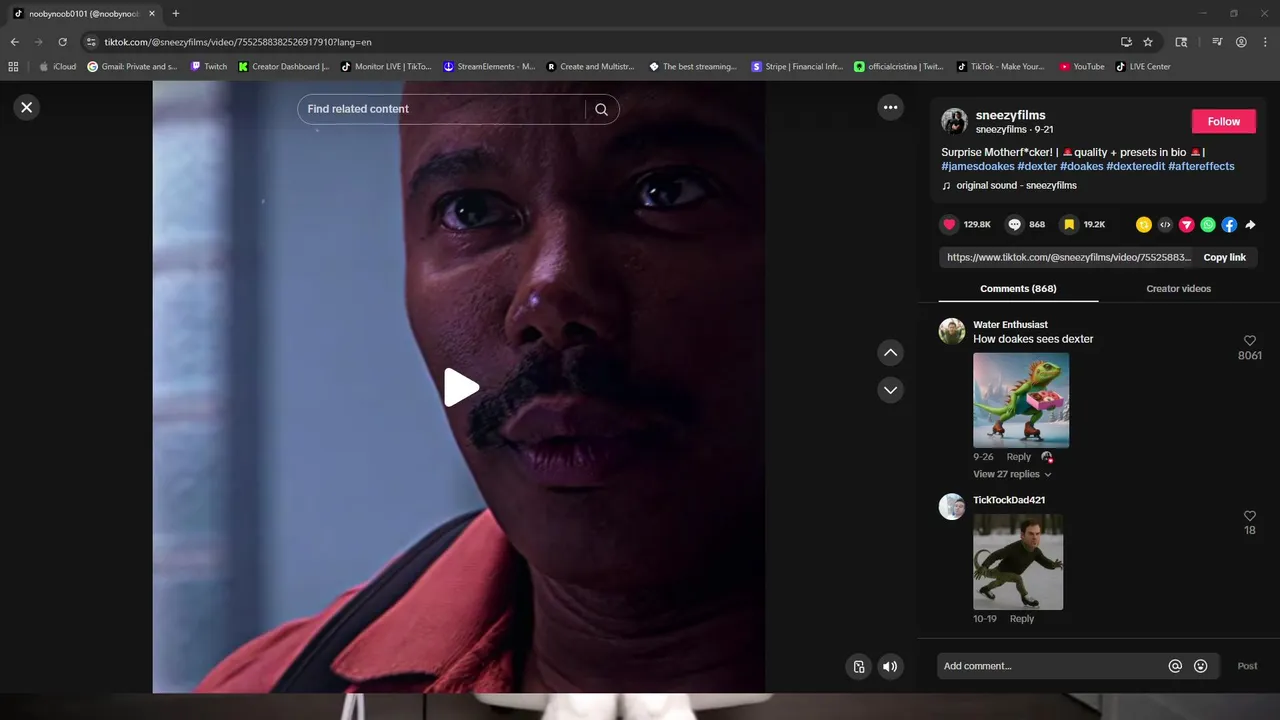Open the Twitch bookmark
Image resolution: width=1280 pixels, height=720 pixels.
(x=209, y=67)
